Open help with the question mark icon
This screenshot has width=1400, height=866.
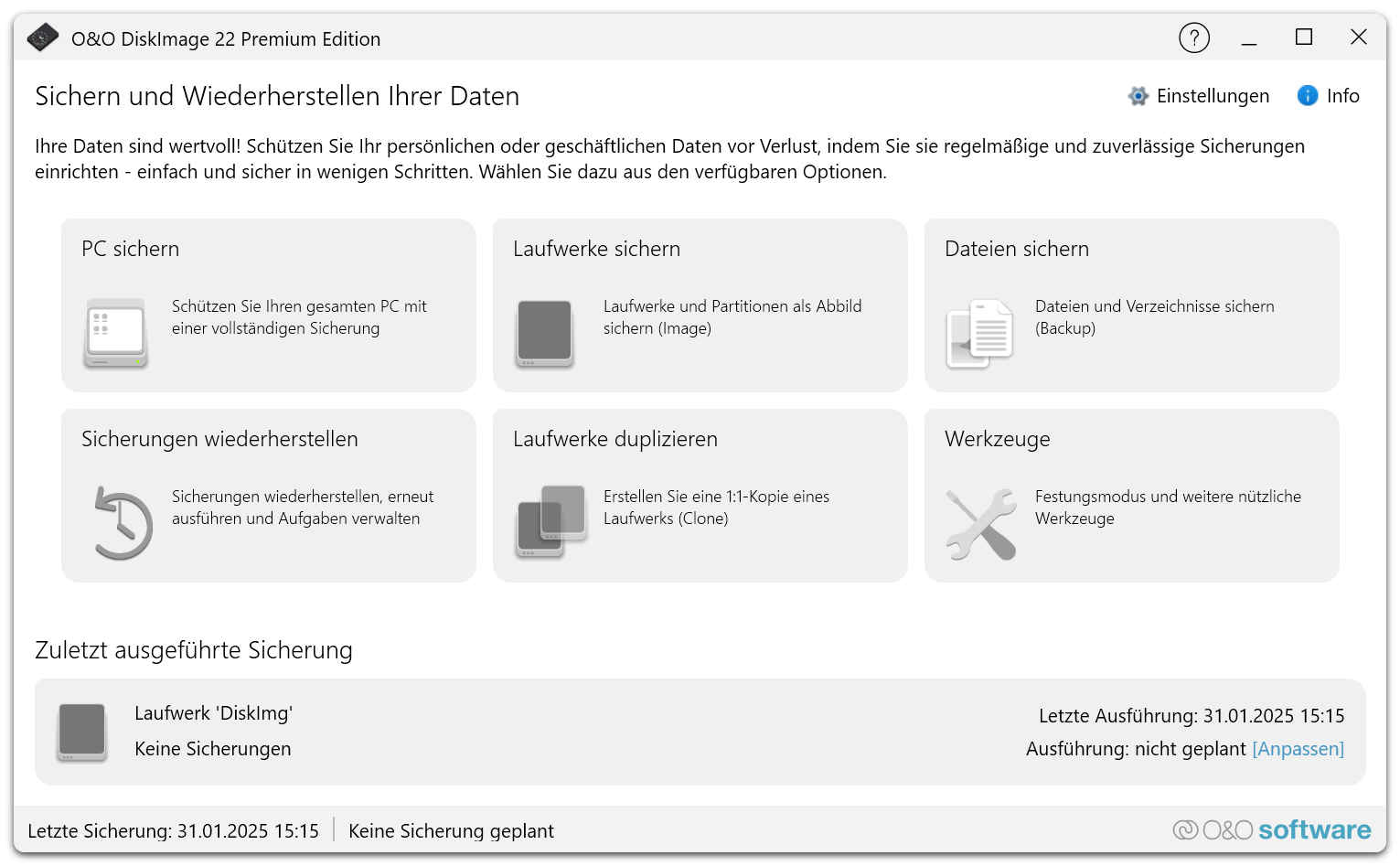tap(1194, 37)
